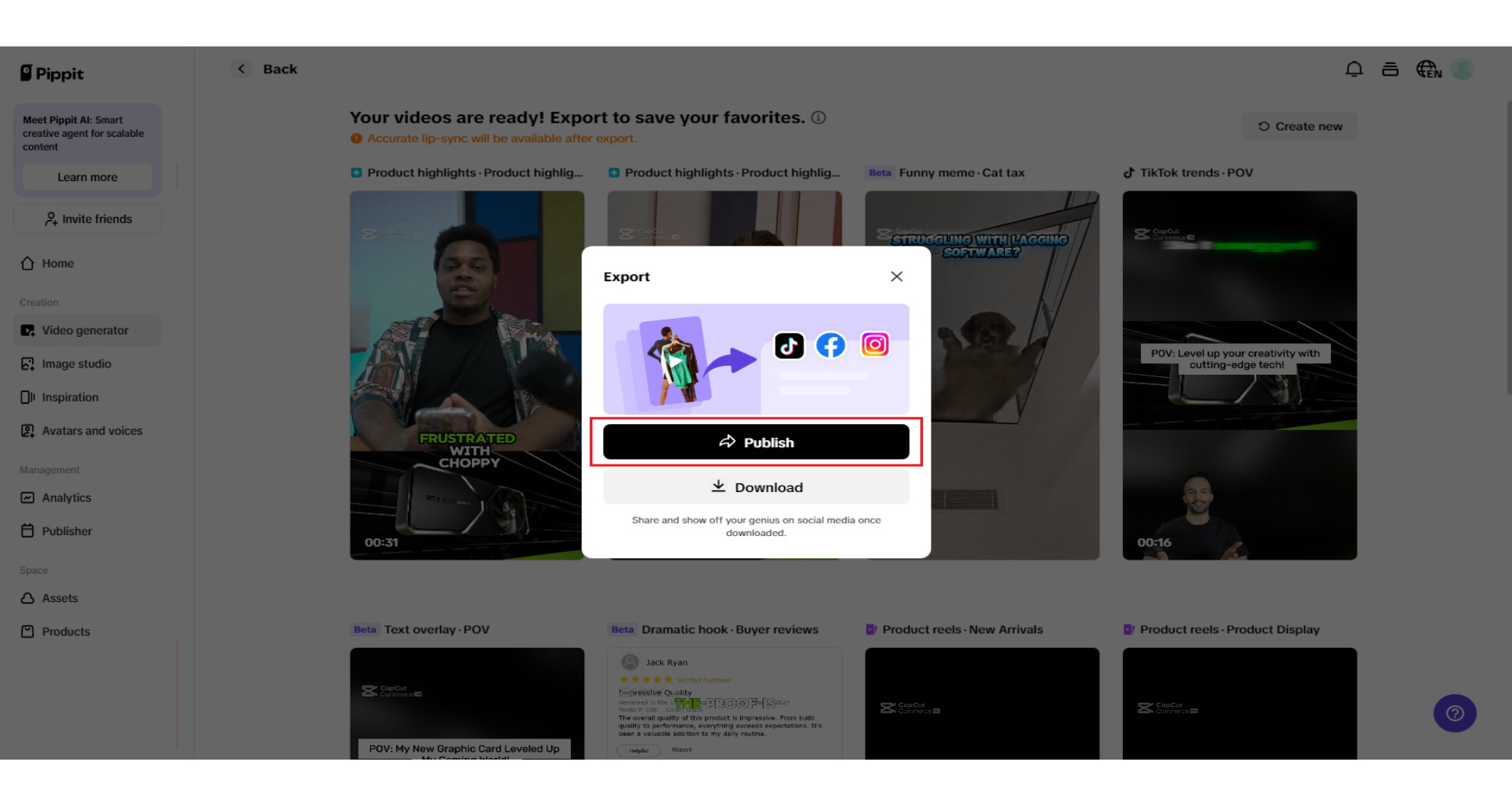The image size is (1512, 810).
Task: Click Invite friends button
Action: click(x=87, y=219)
